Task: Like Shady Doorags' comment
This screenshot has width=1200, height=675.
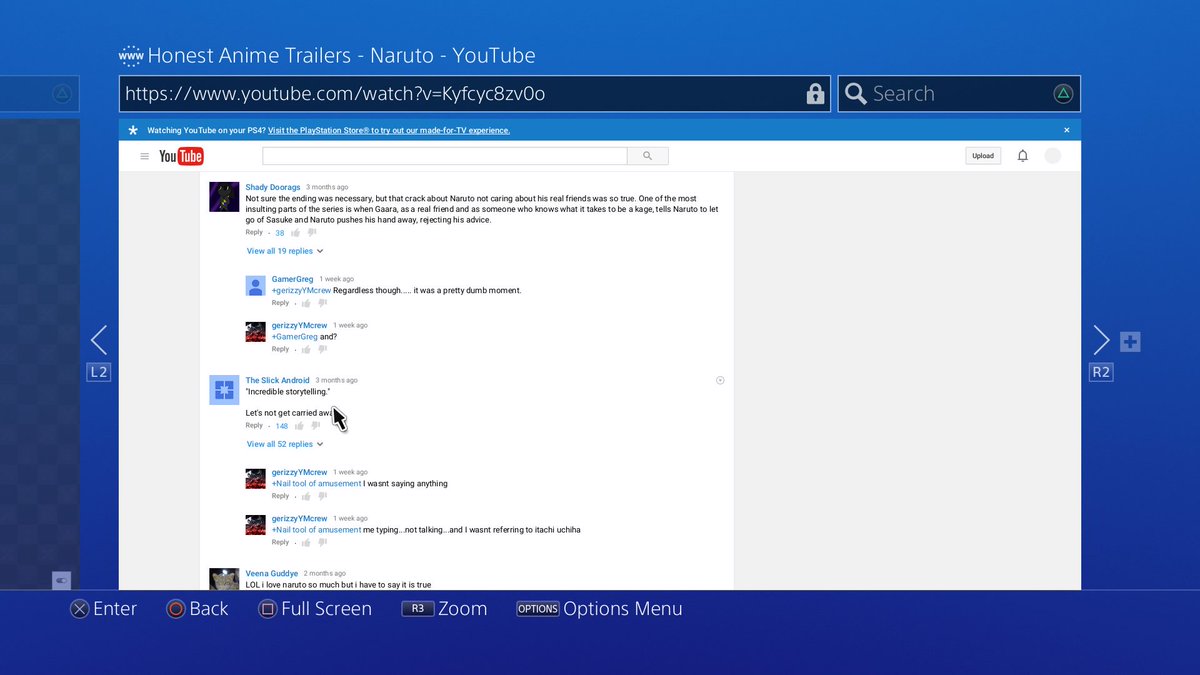Action: [296, 233]
